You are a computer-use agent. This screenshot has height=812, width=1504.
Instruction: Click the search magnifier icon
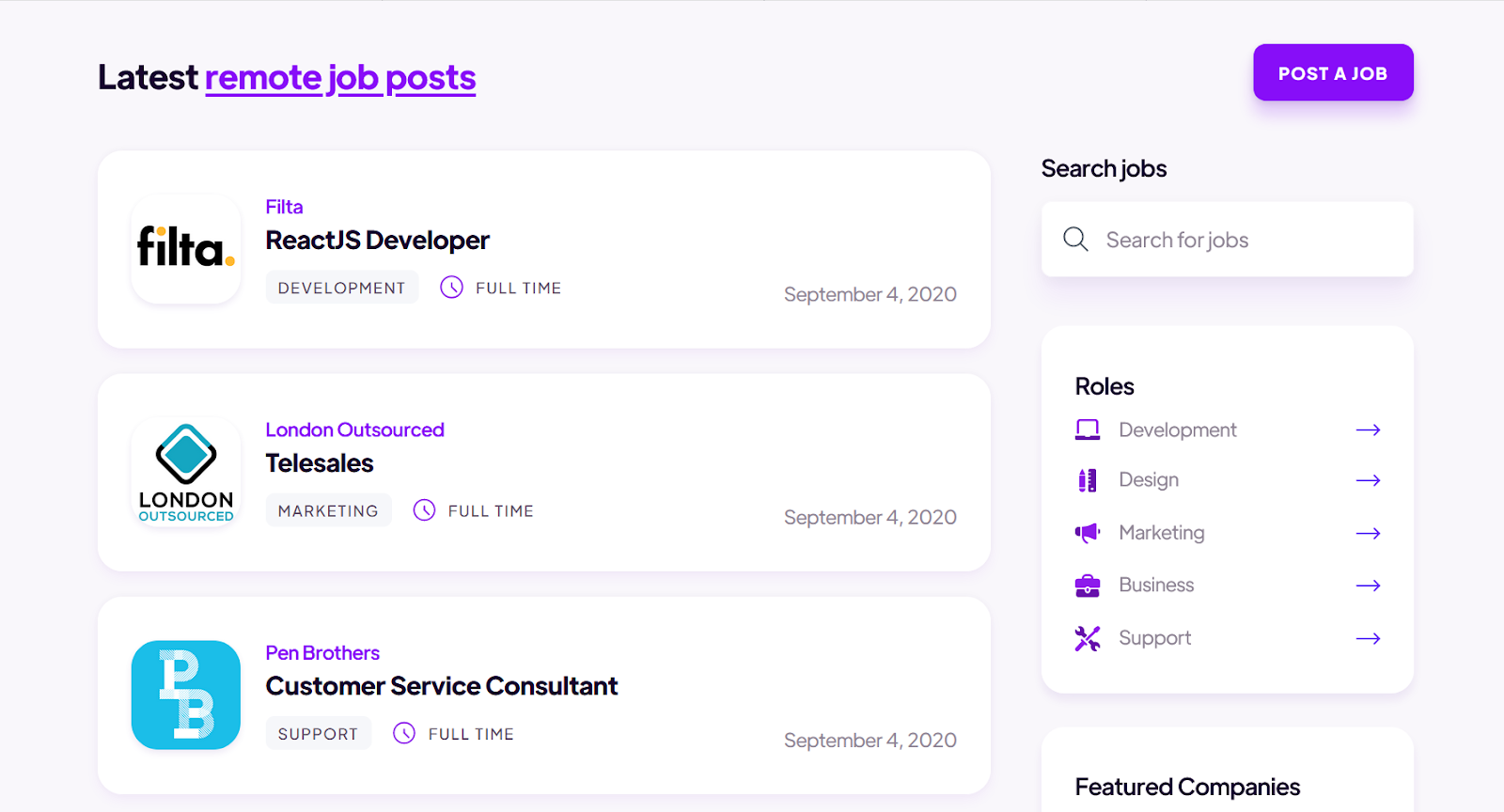1075,240
